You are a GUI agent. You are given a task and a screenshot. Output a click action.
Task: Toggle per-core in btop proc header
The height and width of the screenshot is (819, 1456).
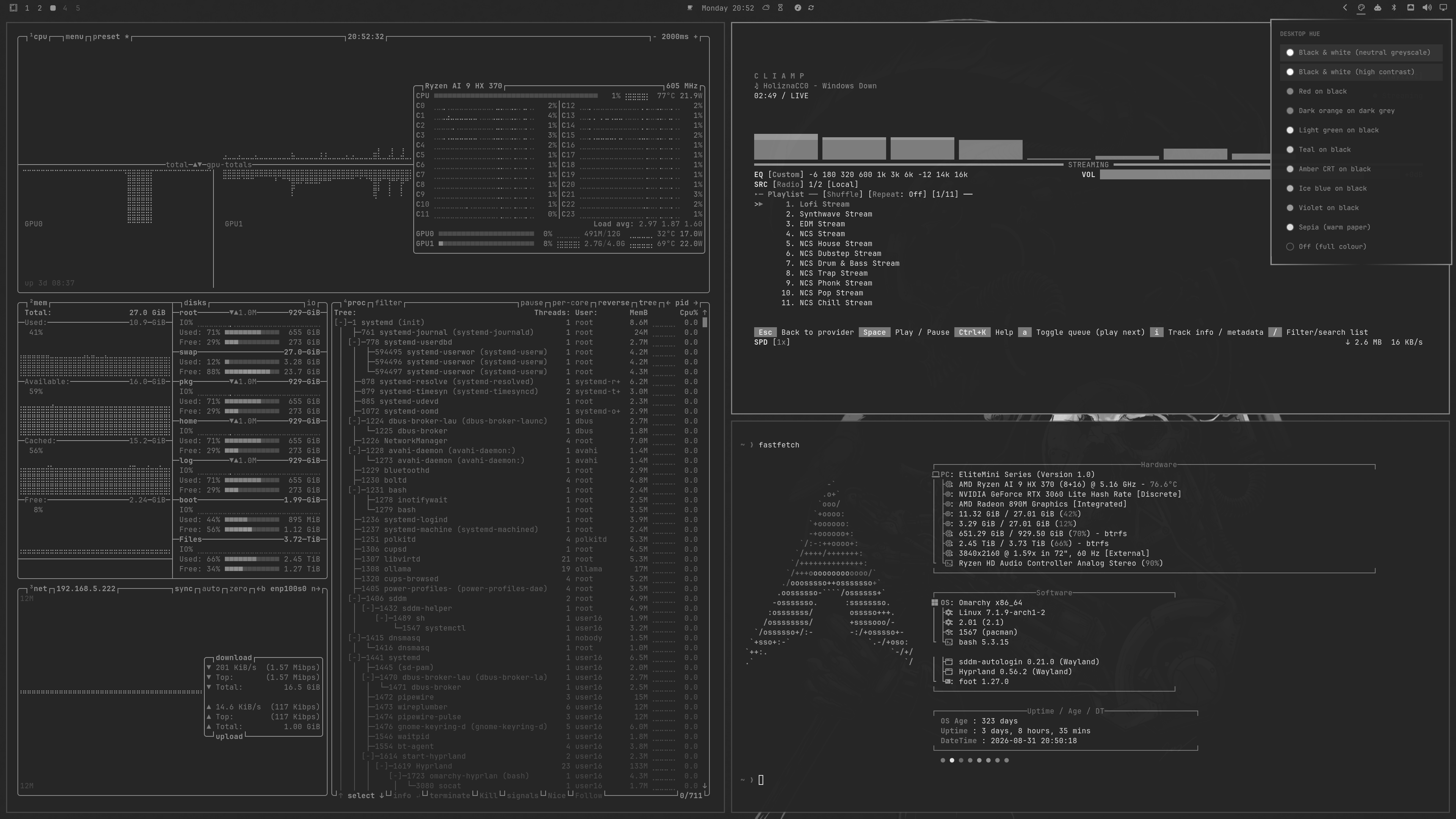tap(570, 303)
